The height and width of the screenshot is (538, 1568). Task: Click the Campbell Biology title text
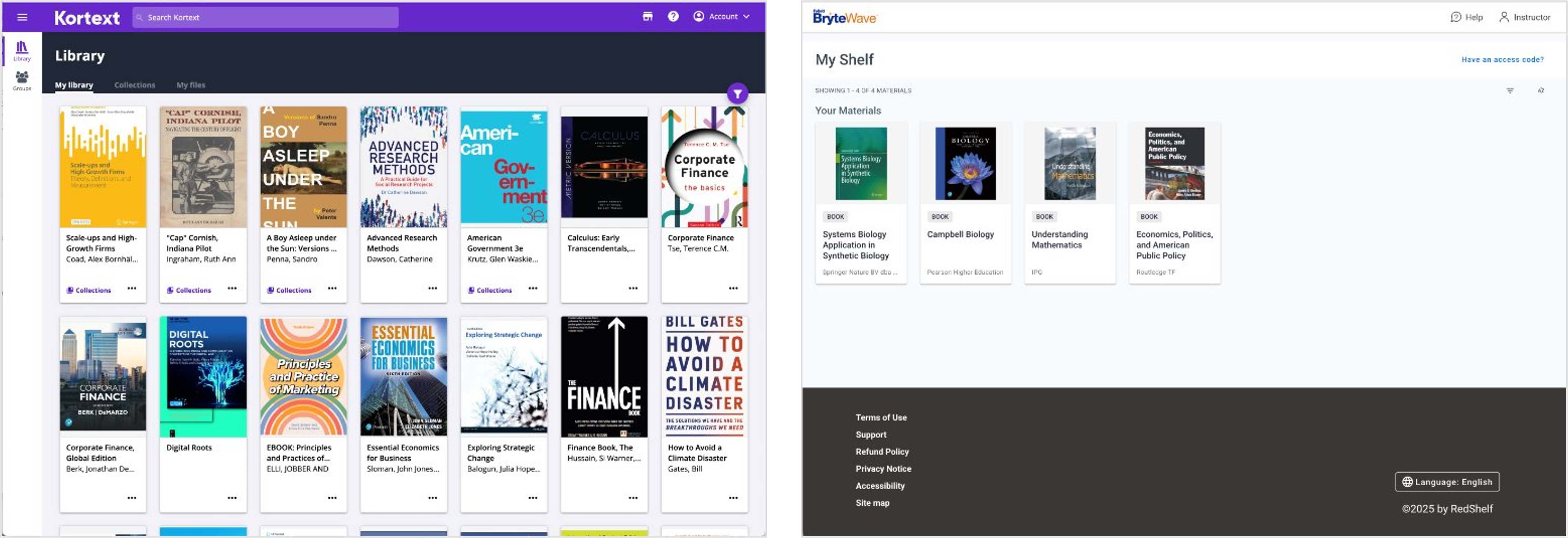coord(960,234)
